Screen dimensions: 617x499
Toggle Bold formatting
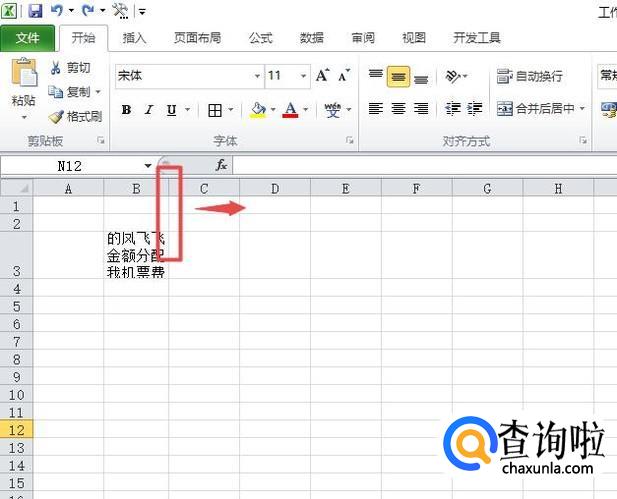126,110
